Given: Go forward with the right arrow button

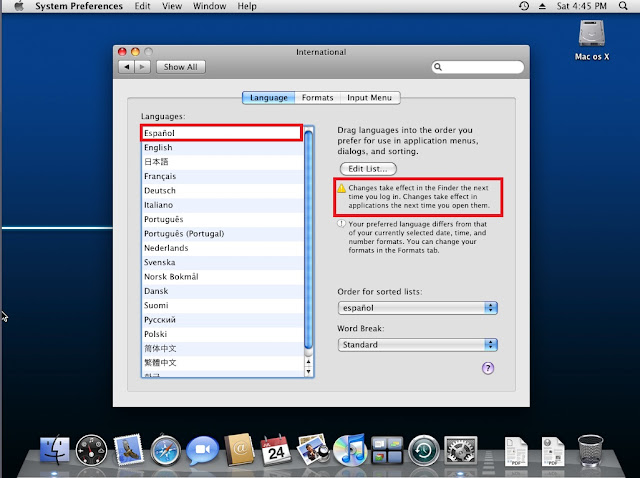Looking at the screenshot, I should click(142, 67).
